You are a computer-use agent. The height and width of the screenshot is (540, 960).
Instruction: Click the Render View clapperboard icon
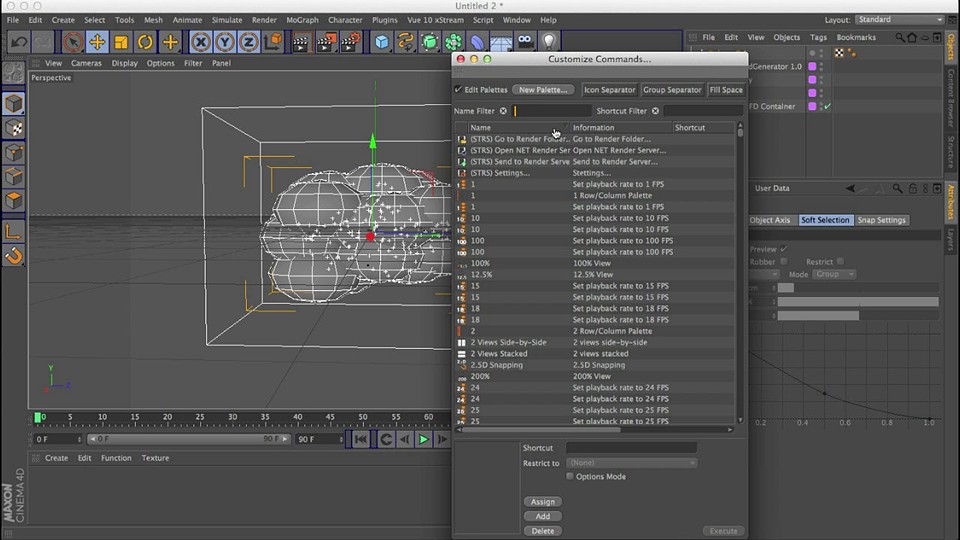click(x=301, y=42)
